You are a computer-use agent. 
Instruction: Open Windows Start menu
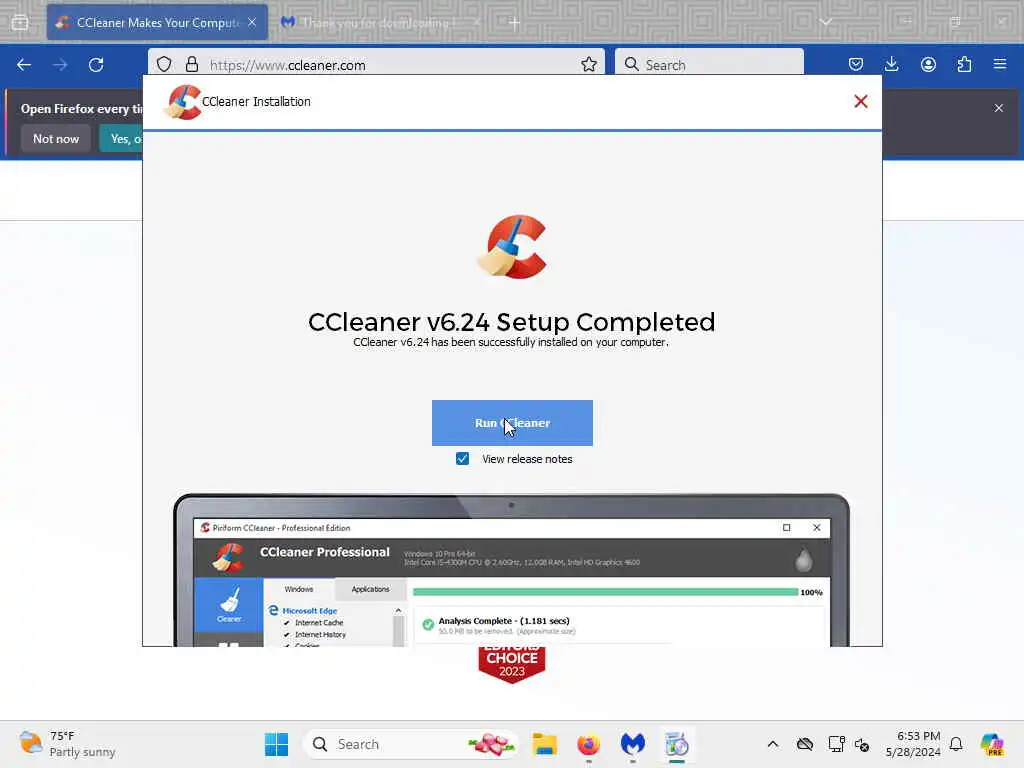point(276,744)
